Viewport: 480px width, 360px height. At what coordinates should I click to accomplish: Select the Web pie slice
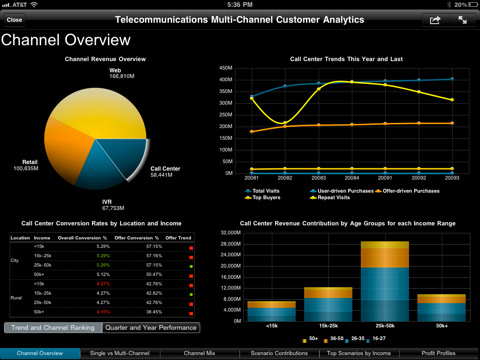pyautogui.click(x=100, y=113)
